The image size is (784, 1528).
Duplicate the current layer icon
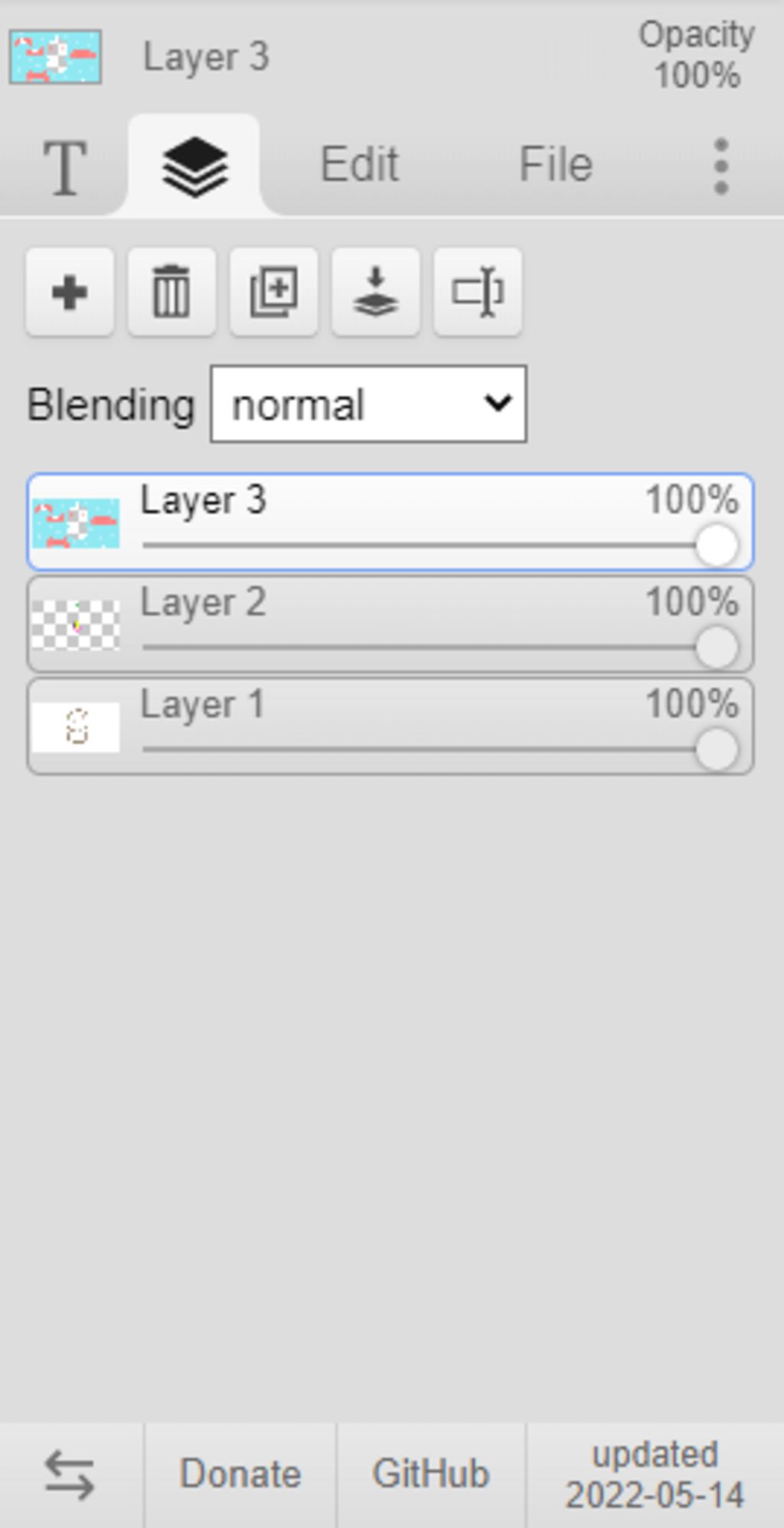pyautogui.click(x=274, y=292)
